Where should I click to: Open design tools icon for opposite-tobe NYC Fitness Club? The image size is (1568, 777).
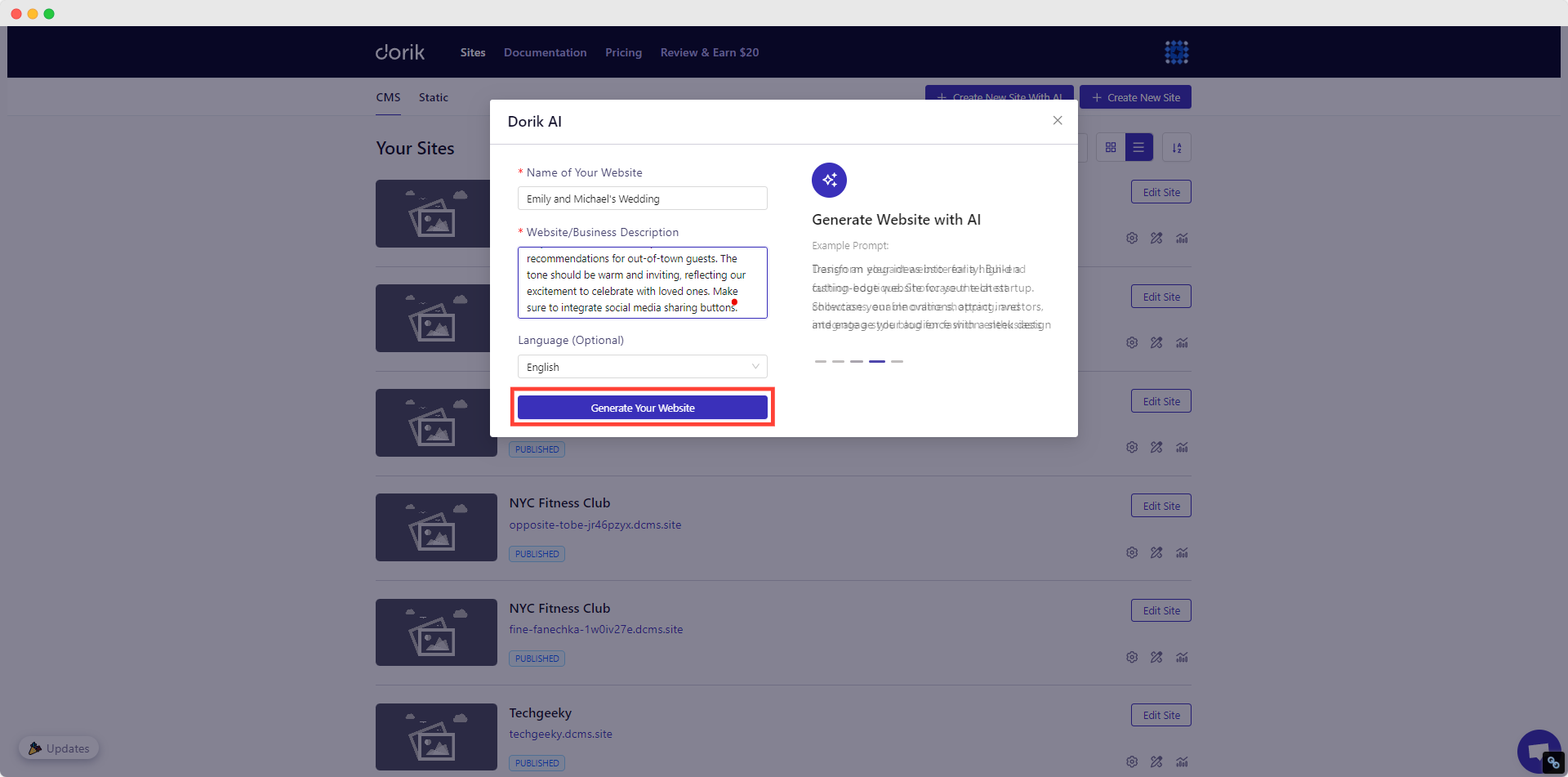(1156, 552)
